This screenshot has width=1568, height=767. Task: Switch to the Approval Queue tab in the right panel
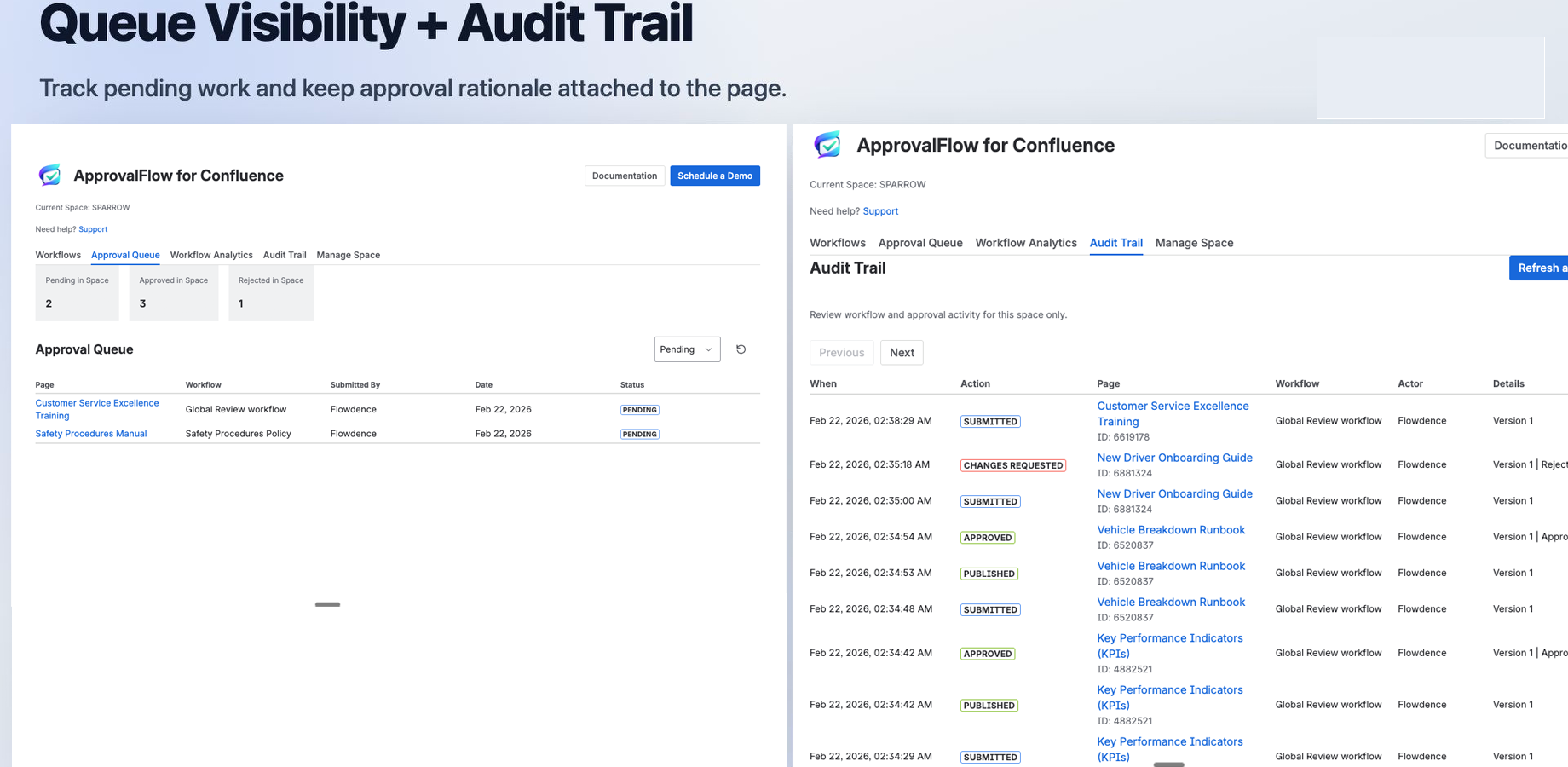[x=920, y=243]
